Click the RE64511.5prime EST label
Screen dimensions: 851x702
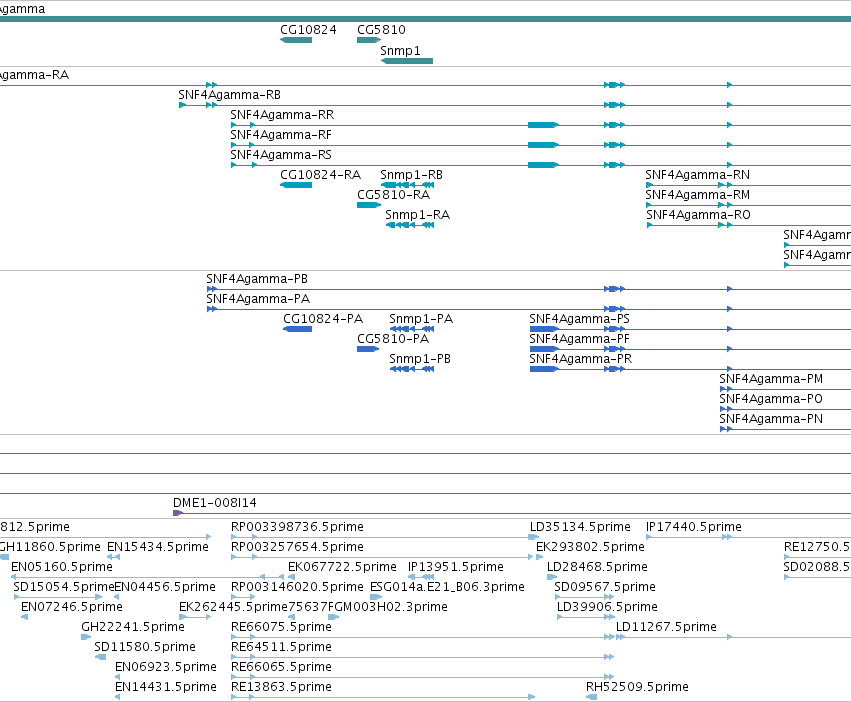point(281,647)
